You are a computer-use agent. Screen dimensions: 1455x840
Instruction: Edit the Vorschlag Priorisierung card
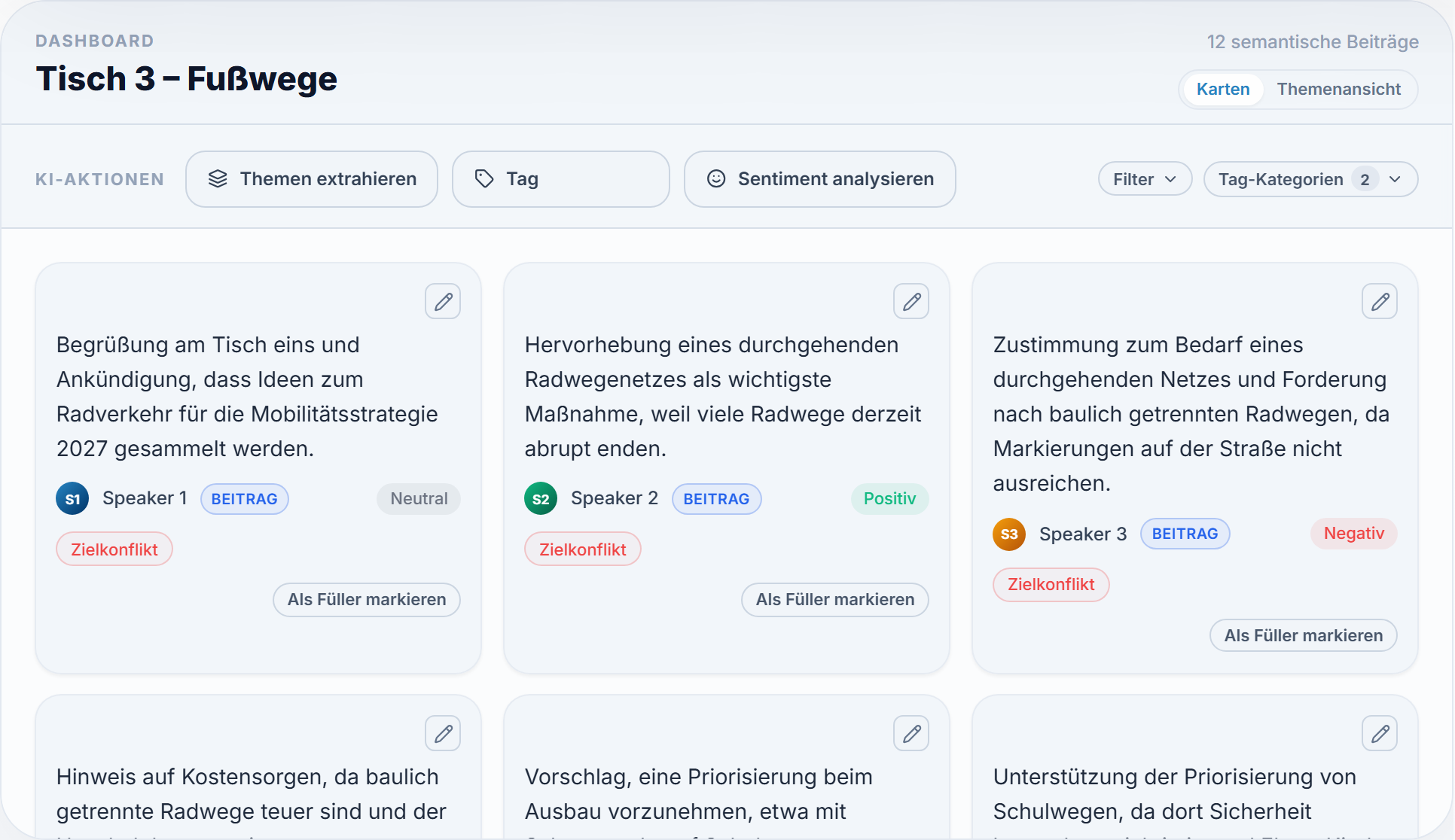coord(911,734)
